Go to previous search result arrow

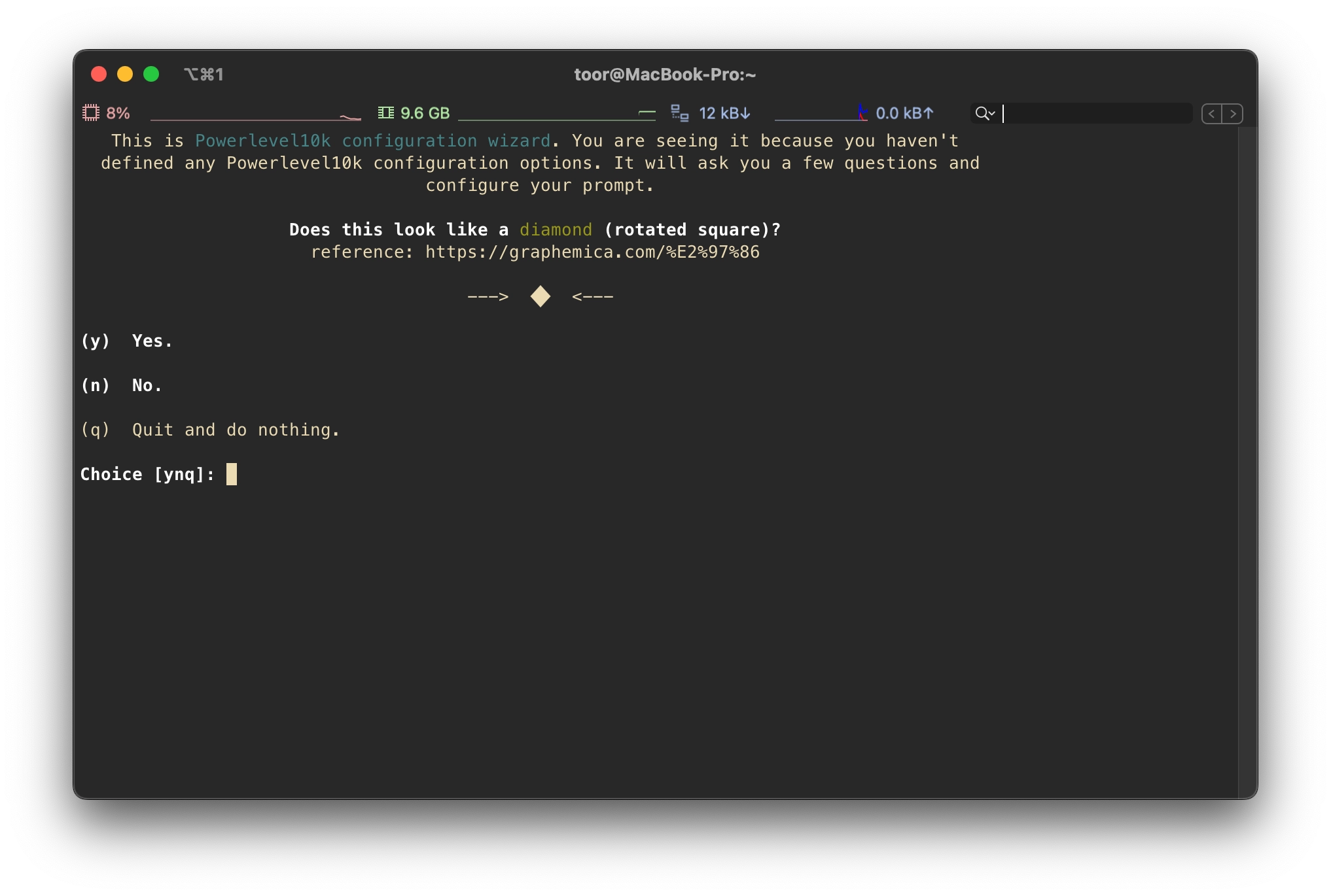click(1212, 114)
